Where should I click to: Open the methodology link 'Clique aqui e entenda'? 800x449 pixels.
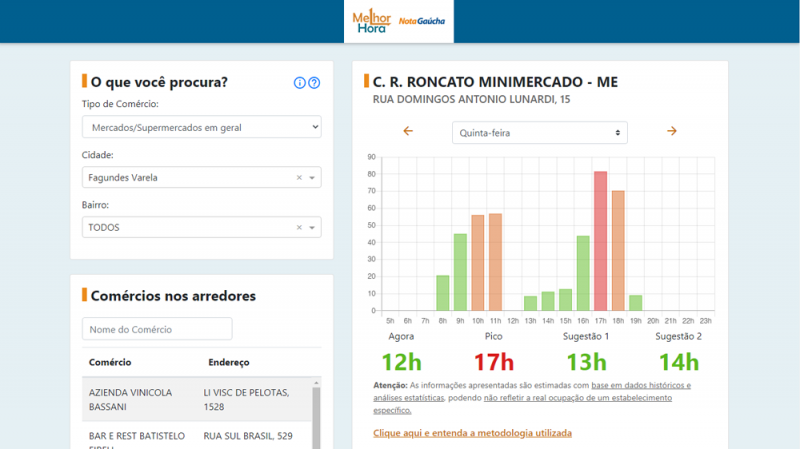(x=472, y=433)
